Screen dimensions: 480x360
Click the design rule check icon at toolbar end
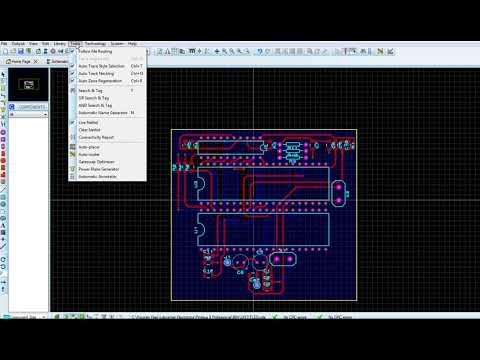(x=390, y=51)
